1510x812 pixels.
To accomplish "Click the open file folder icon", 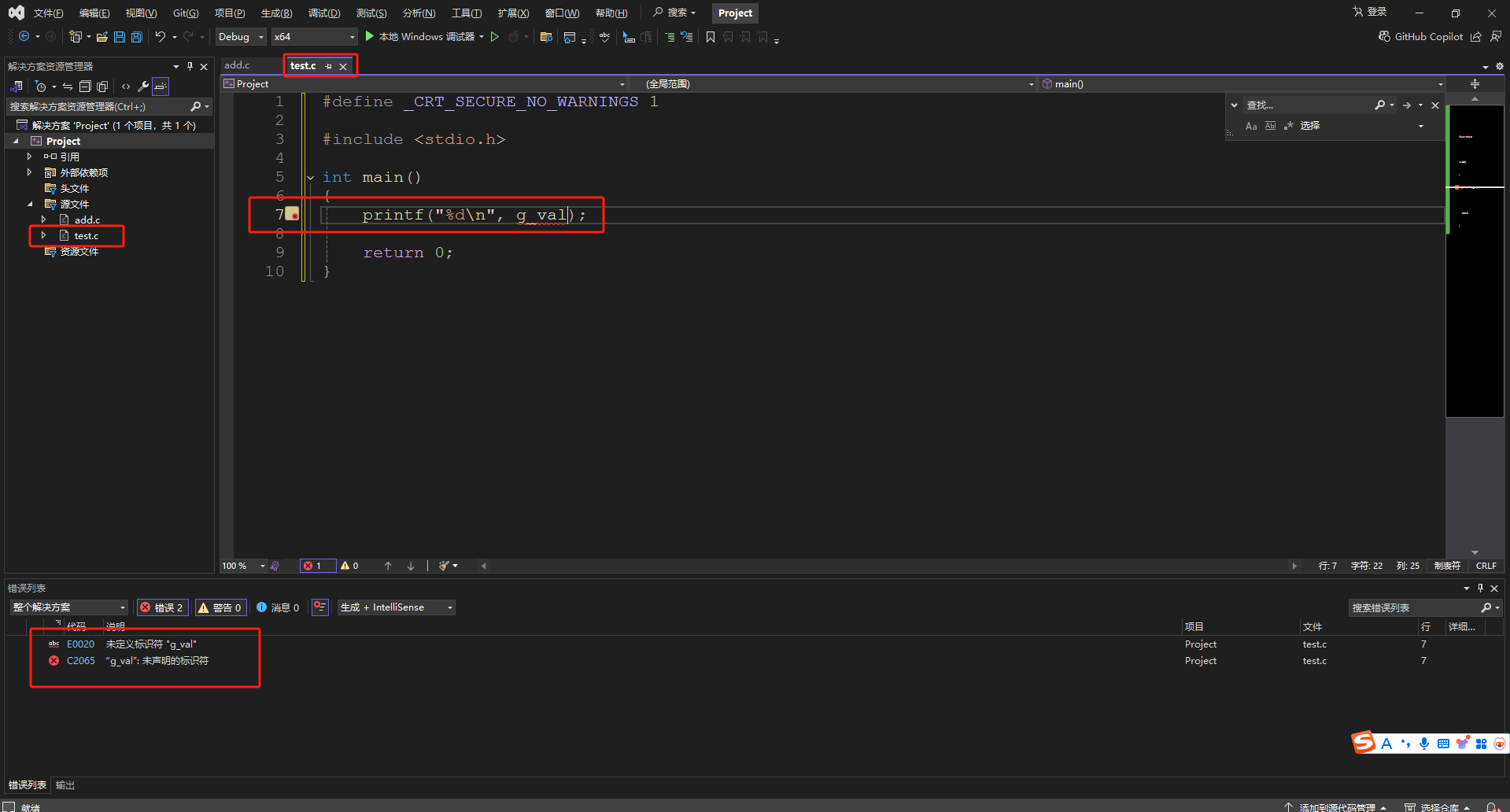I will point(102,36).
